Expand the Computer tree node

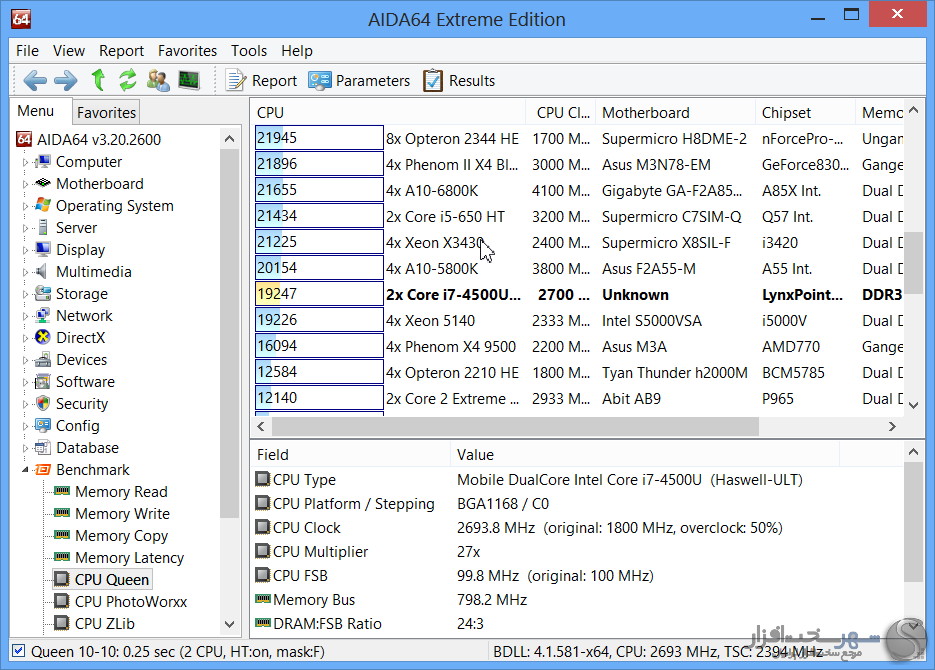[26, 162]
